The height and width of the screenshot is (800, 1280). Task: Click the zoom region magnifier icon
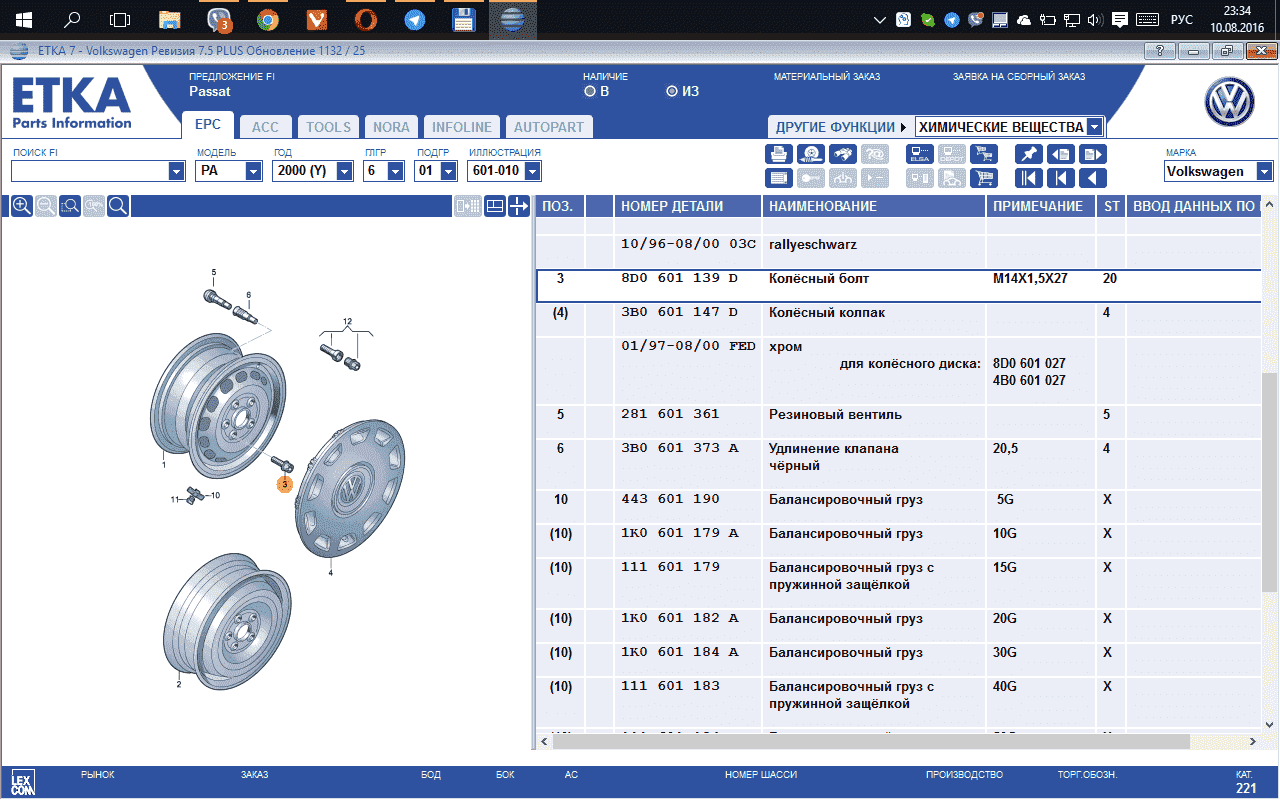pyautogui.click(x=70, y=206)
